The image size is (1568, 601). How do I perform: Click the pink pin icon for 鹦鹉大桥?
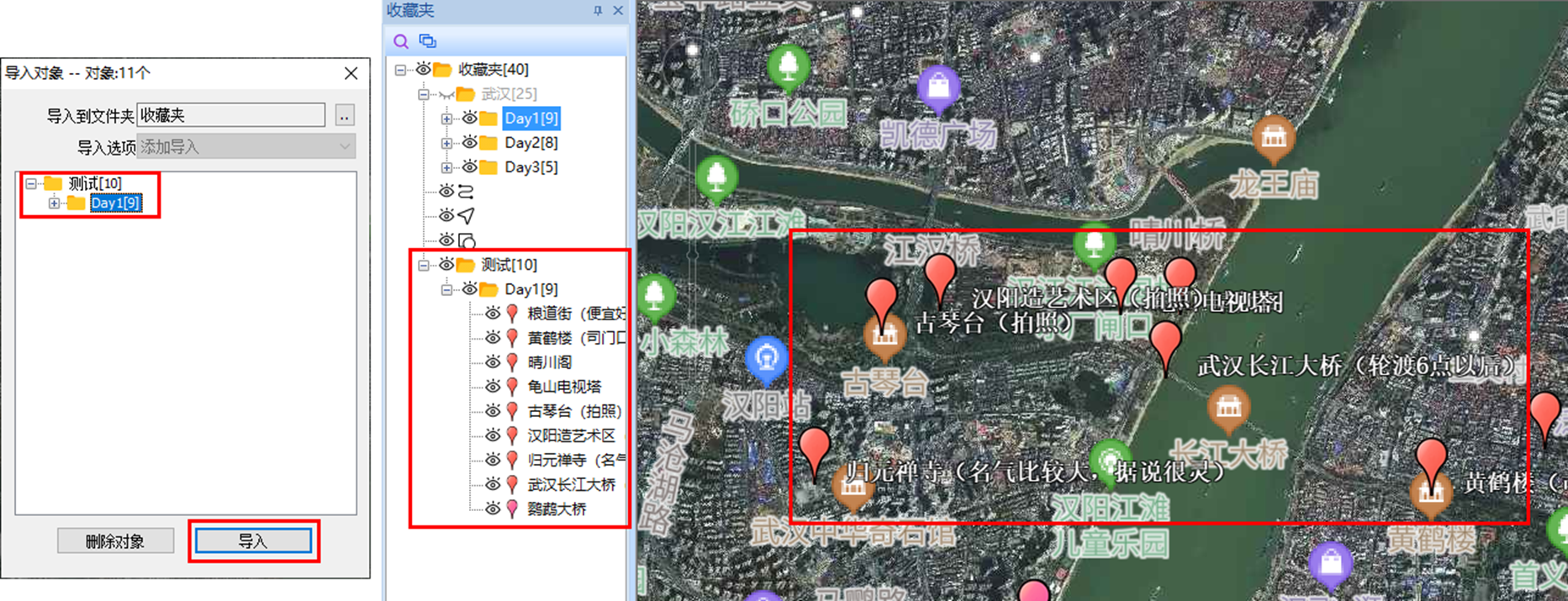pyautogui.click(x=512, y=509)
